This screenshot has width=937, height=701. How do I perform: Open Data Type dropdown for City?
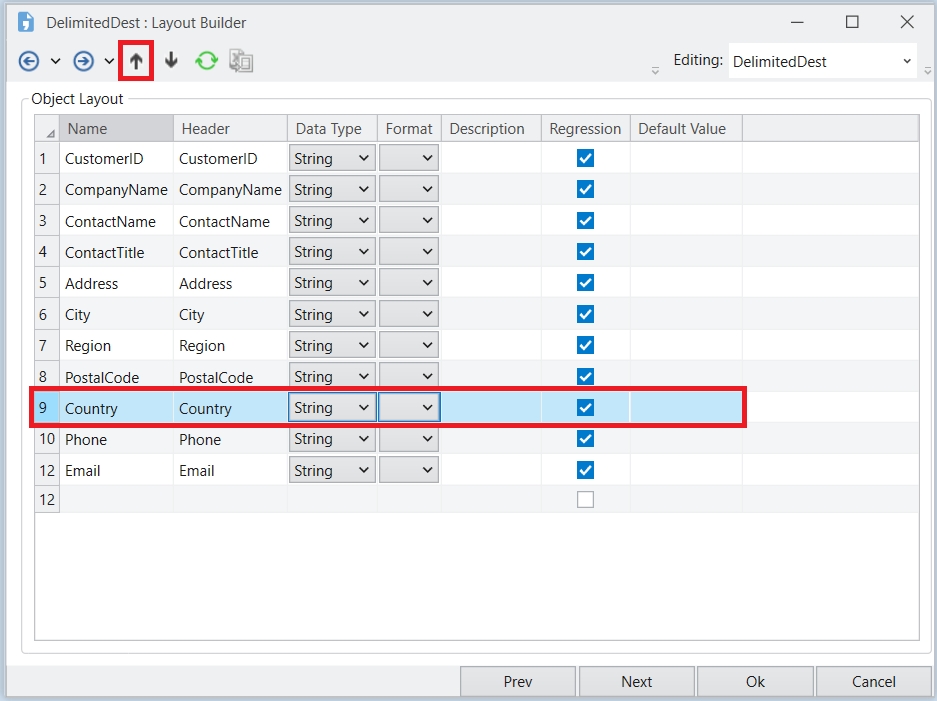332,314
